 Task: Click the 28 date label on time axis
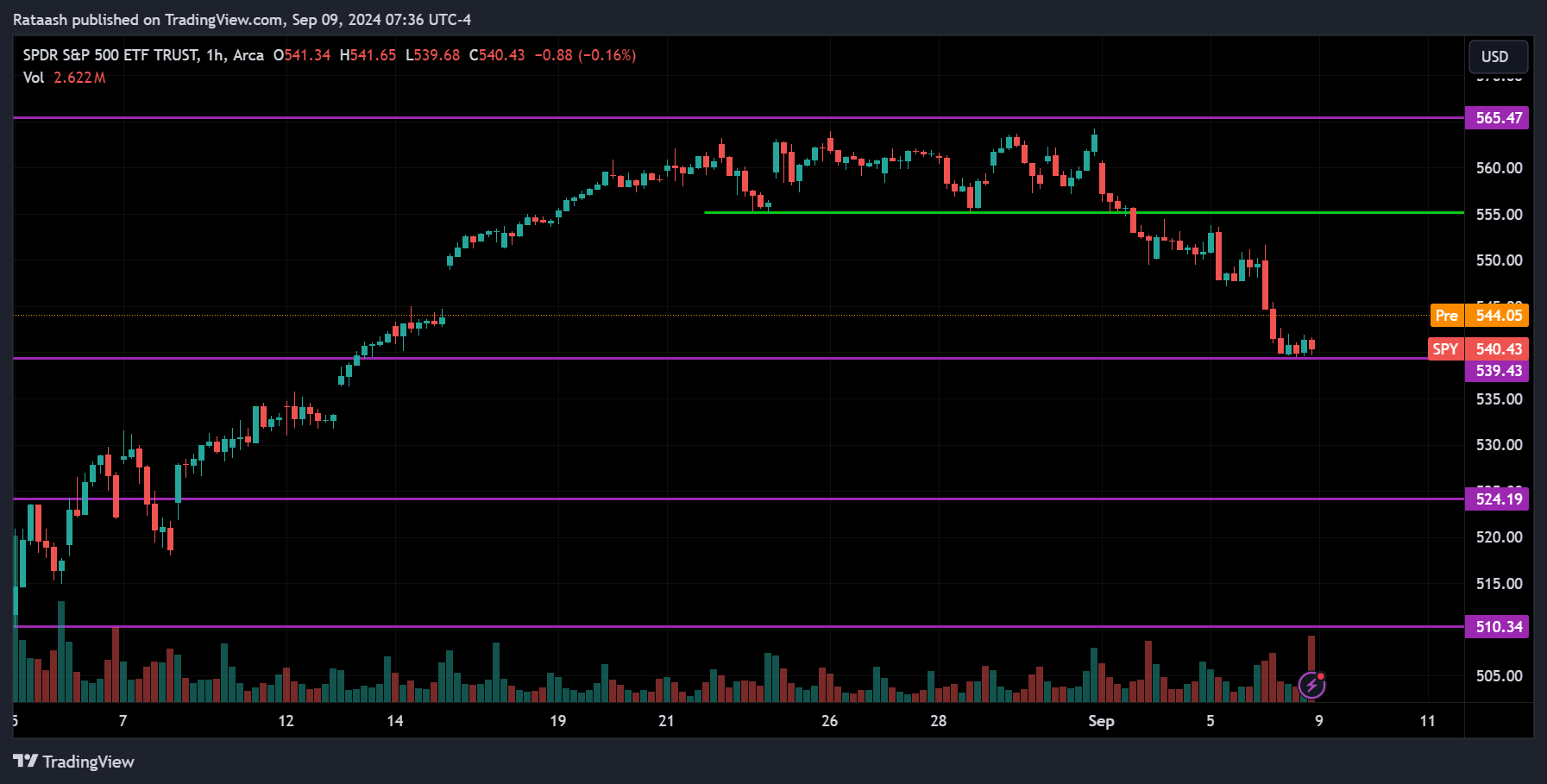[x=938, y=721]
